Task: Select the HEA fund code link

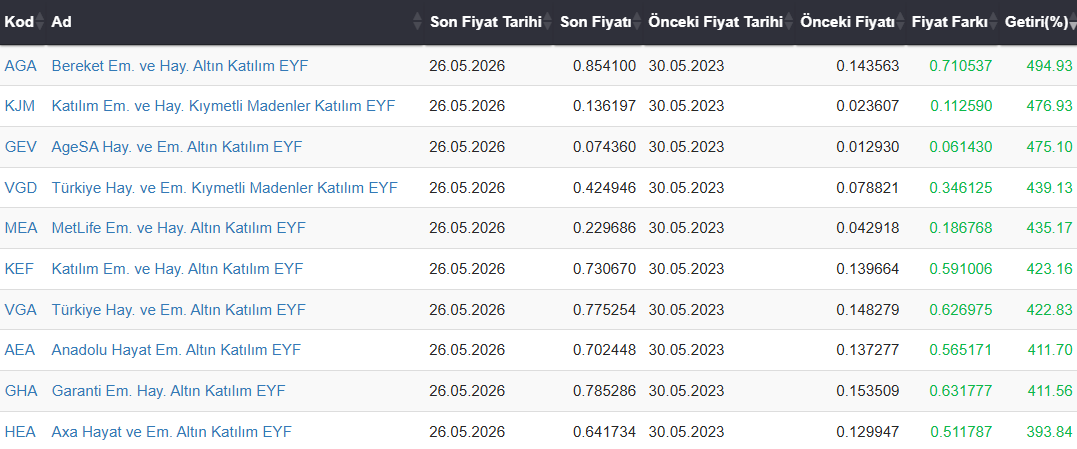Action: pyautogui.click(x=21, y=432)
